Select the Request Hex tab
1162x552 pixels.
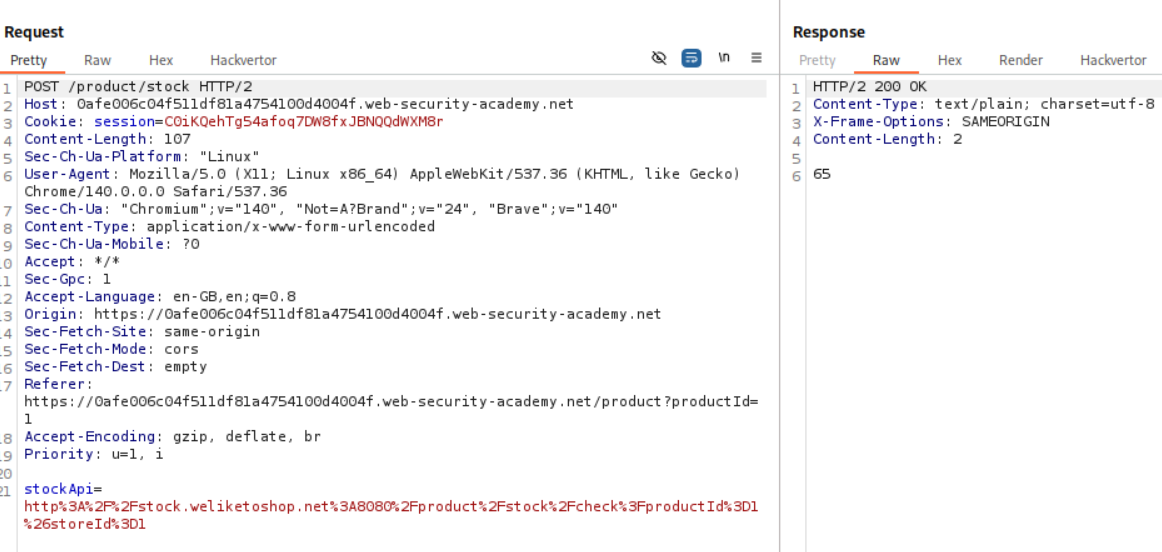[x=161, y=60]
